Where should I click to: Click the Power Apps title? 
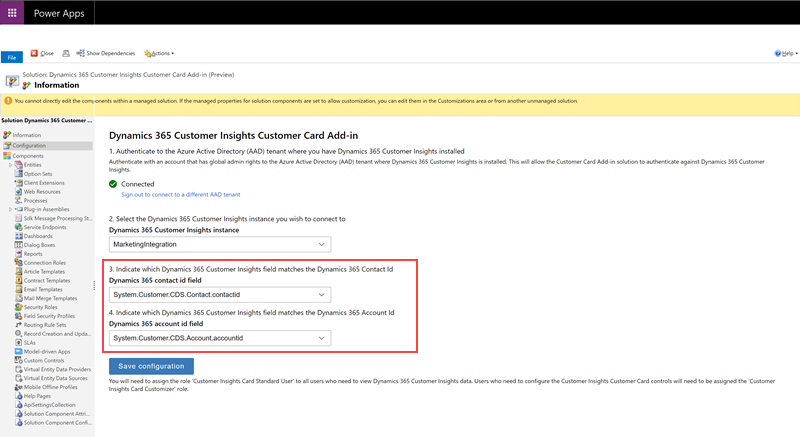coord(59,13)
